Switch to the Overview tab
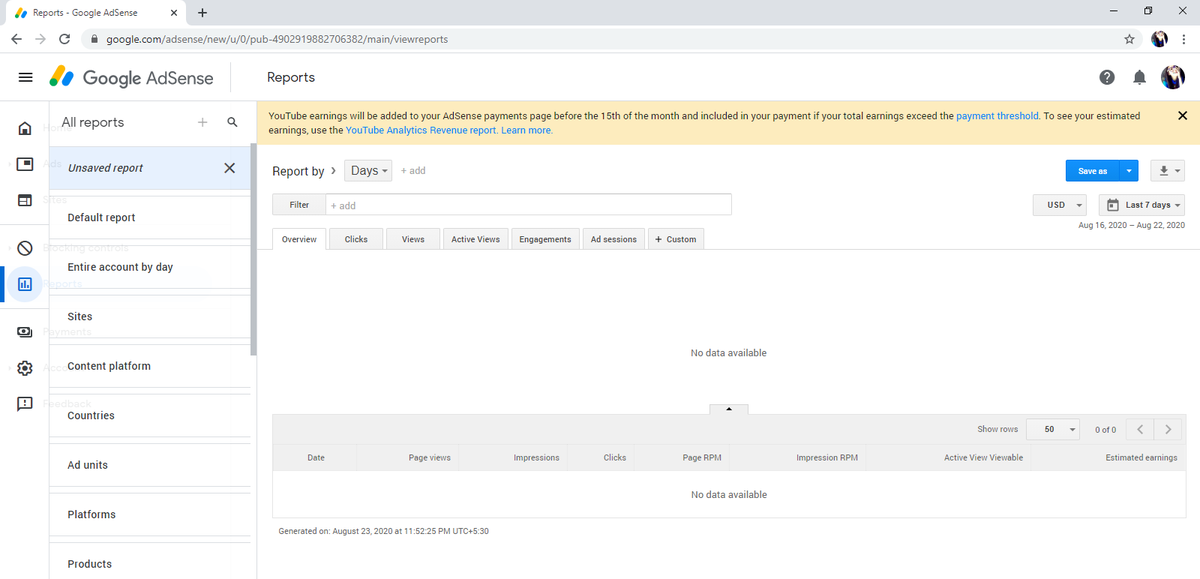This screenshot has height=579, width=1200. point(299,239)
